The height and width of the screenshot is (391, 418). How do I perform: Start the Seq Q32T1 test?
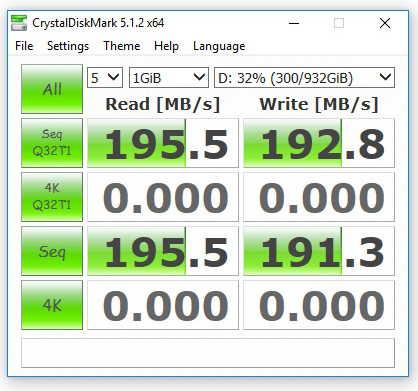pyautogui.click(x=52, y=143)
